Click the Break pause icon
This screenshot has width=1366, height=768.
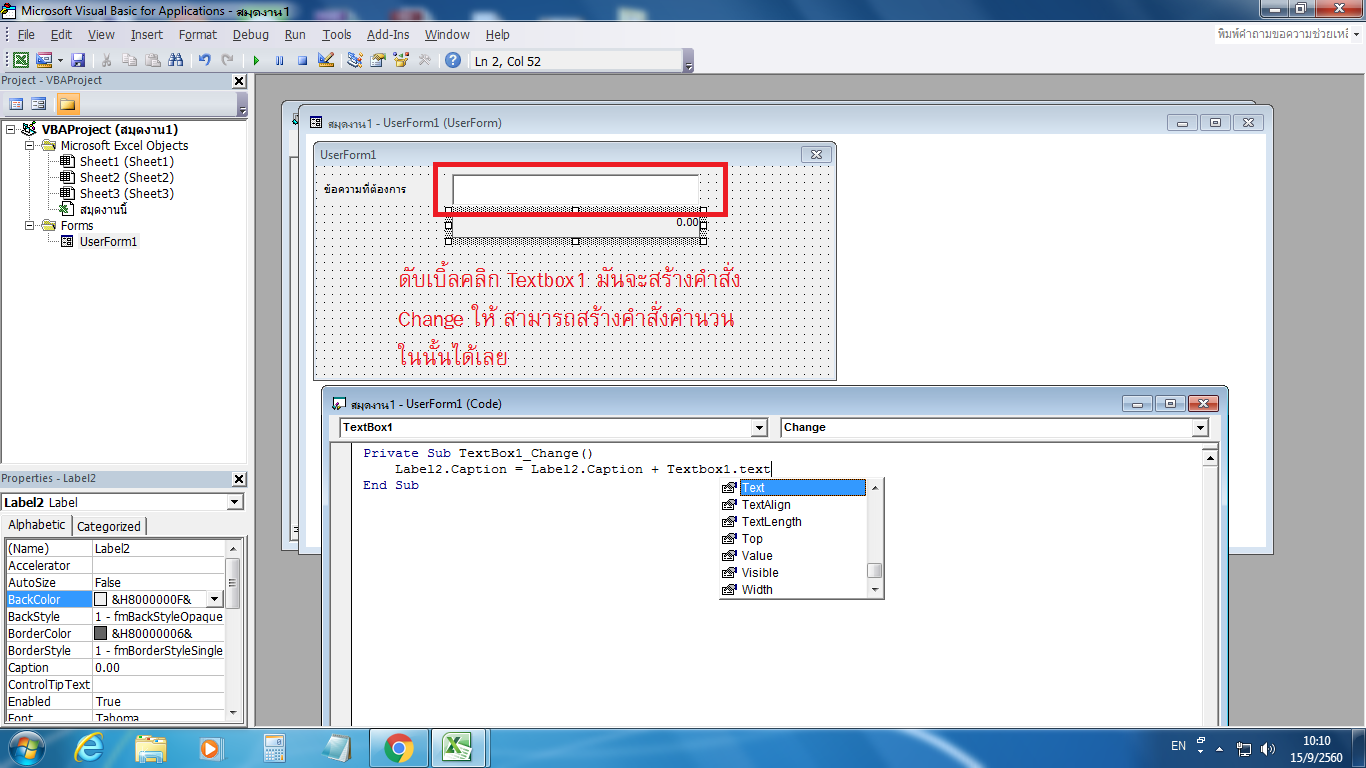(x=279, y=61)
